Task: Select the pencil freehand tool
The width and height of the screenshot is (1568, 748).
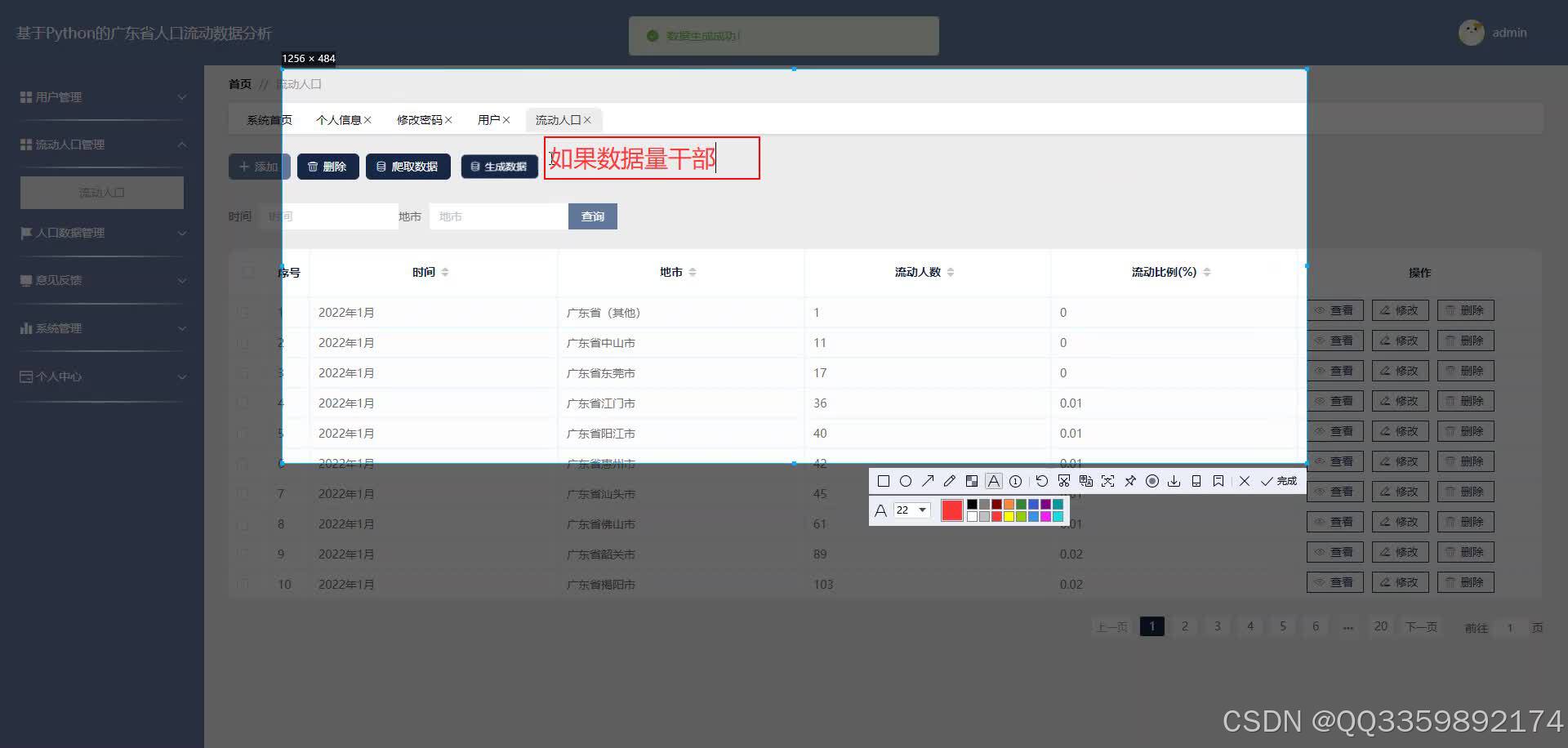Action: [x=949, y=481]
